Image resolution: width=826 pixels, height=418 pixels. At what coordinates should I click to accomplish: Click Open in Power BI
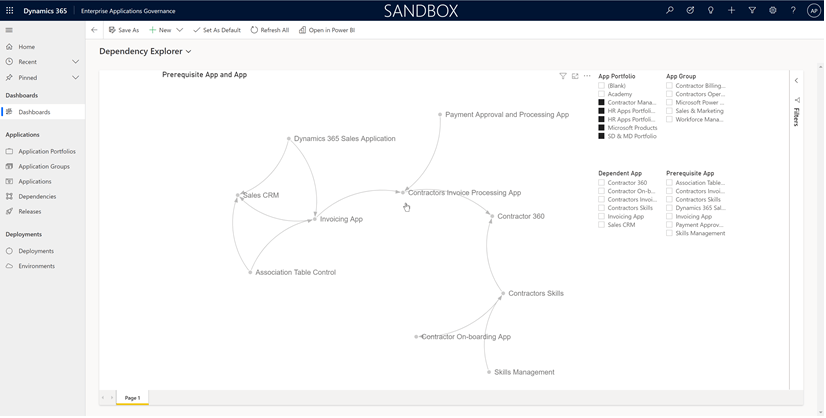[x=327, y=30]
